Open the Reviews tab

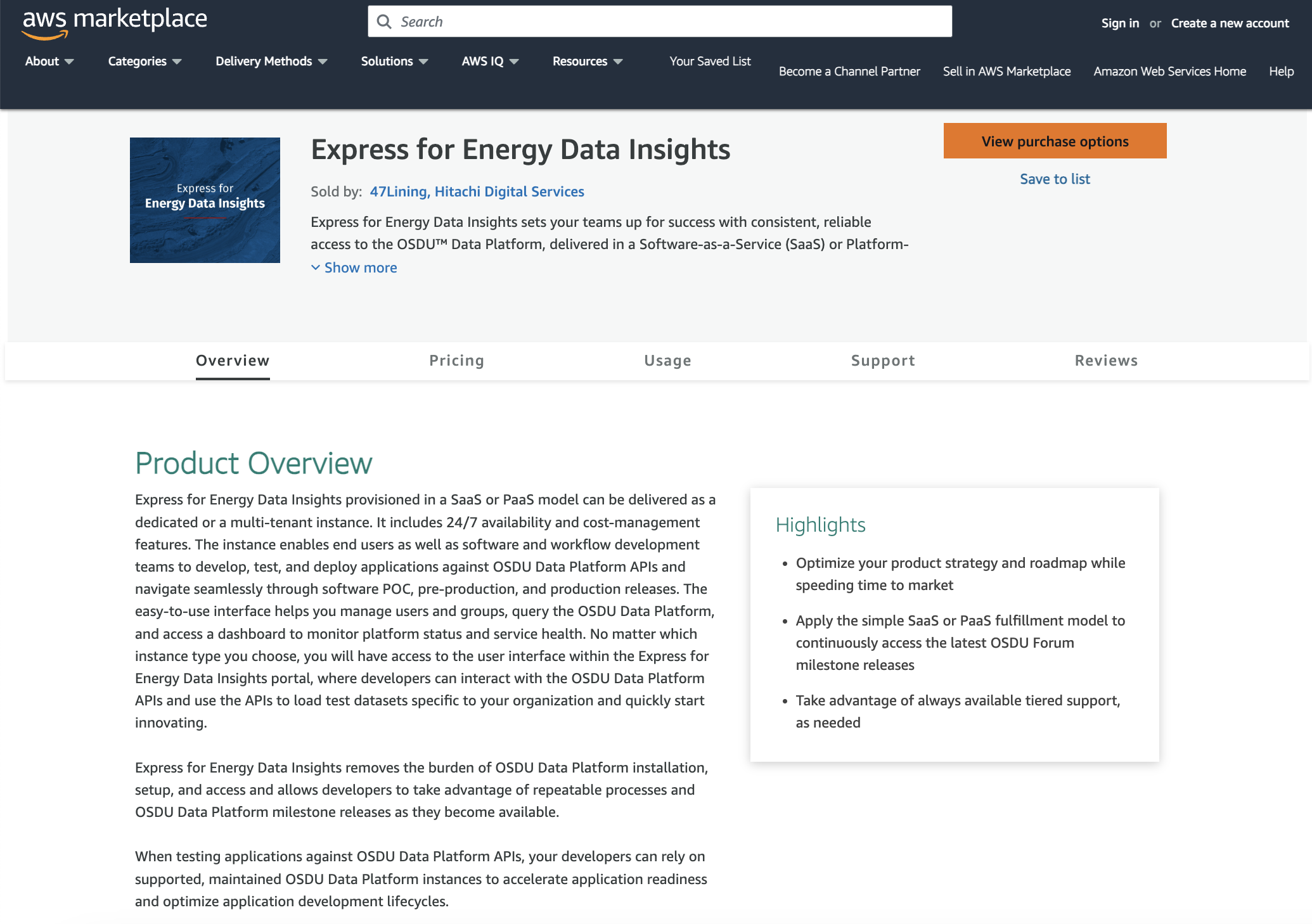(1106, 361)
